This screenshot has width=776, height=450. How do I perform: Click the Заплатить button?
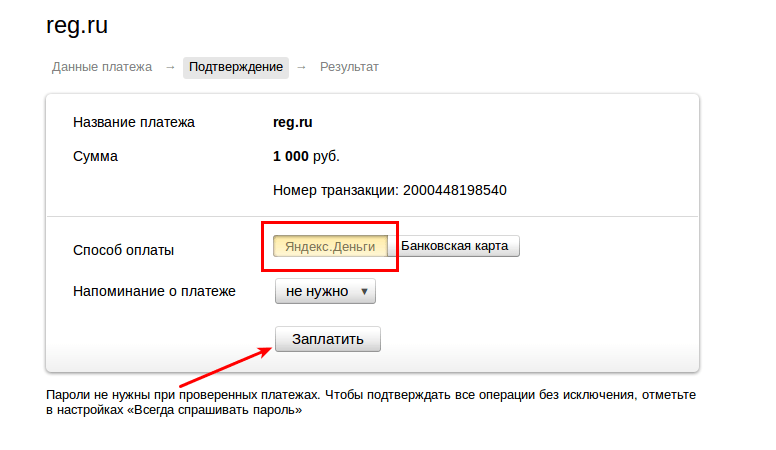point(328,339)
